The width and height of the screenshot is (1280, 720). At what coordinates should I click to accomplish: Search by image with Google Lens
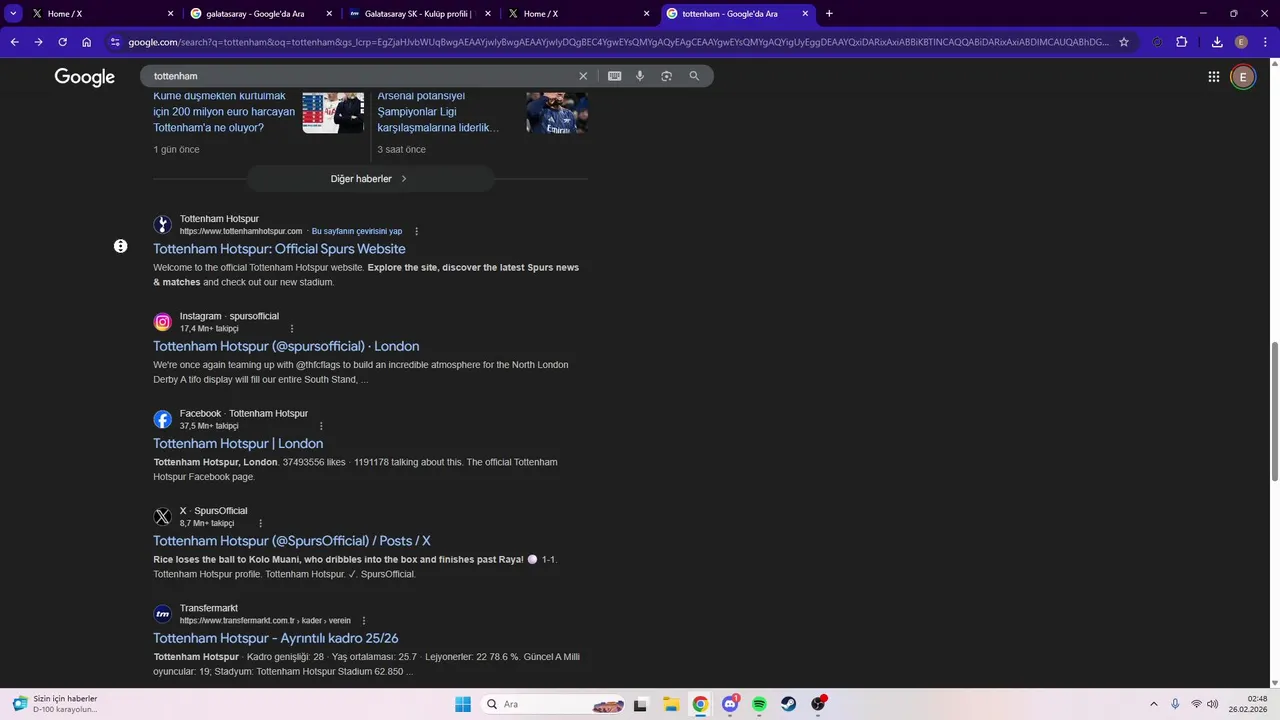(667, 76)
